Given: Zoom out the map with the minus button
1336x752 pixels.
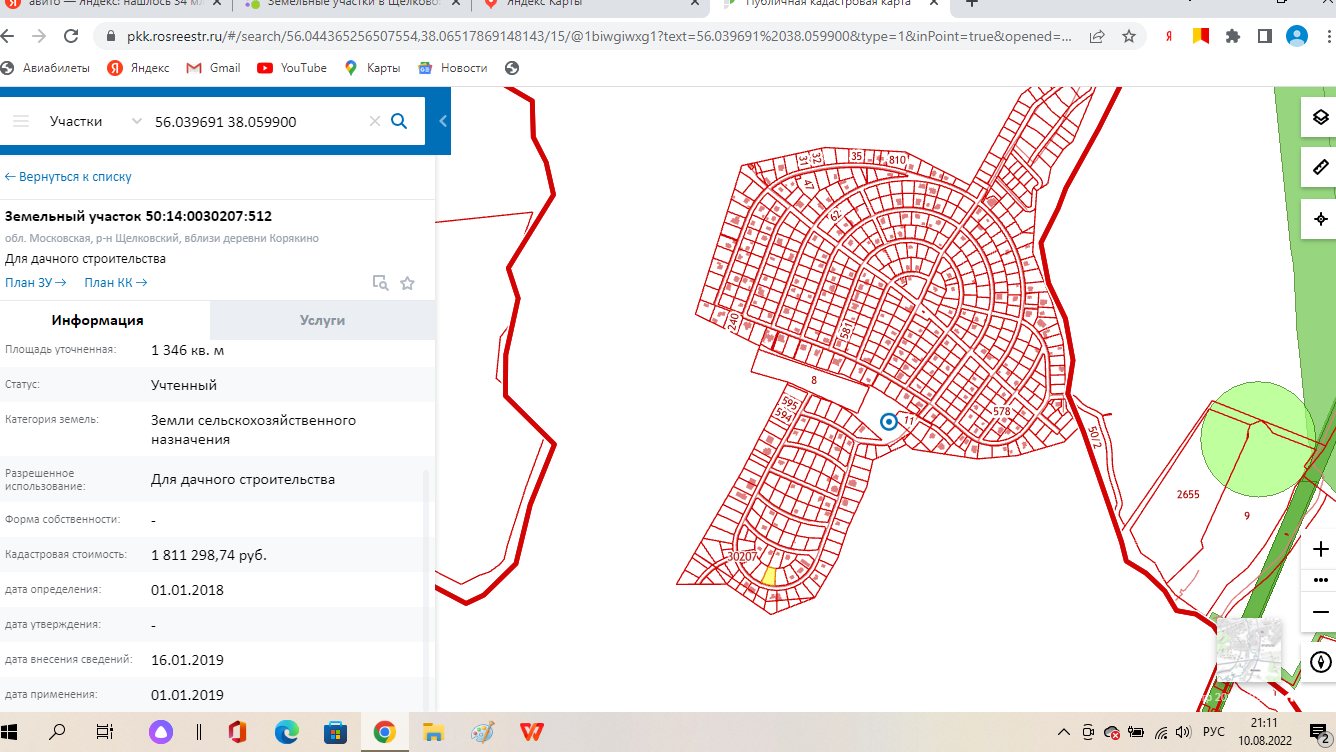Looking at the screenshot, I should (x=1320, y=612).
